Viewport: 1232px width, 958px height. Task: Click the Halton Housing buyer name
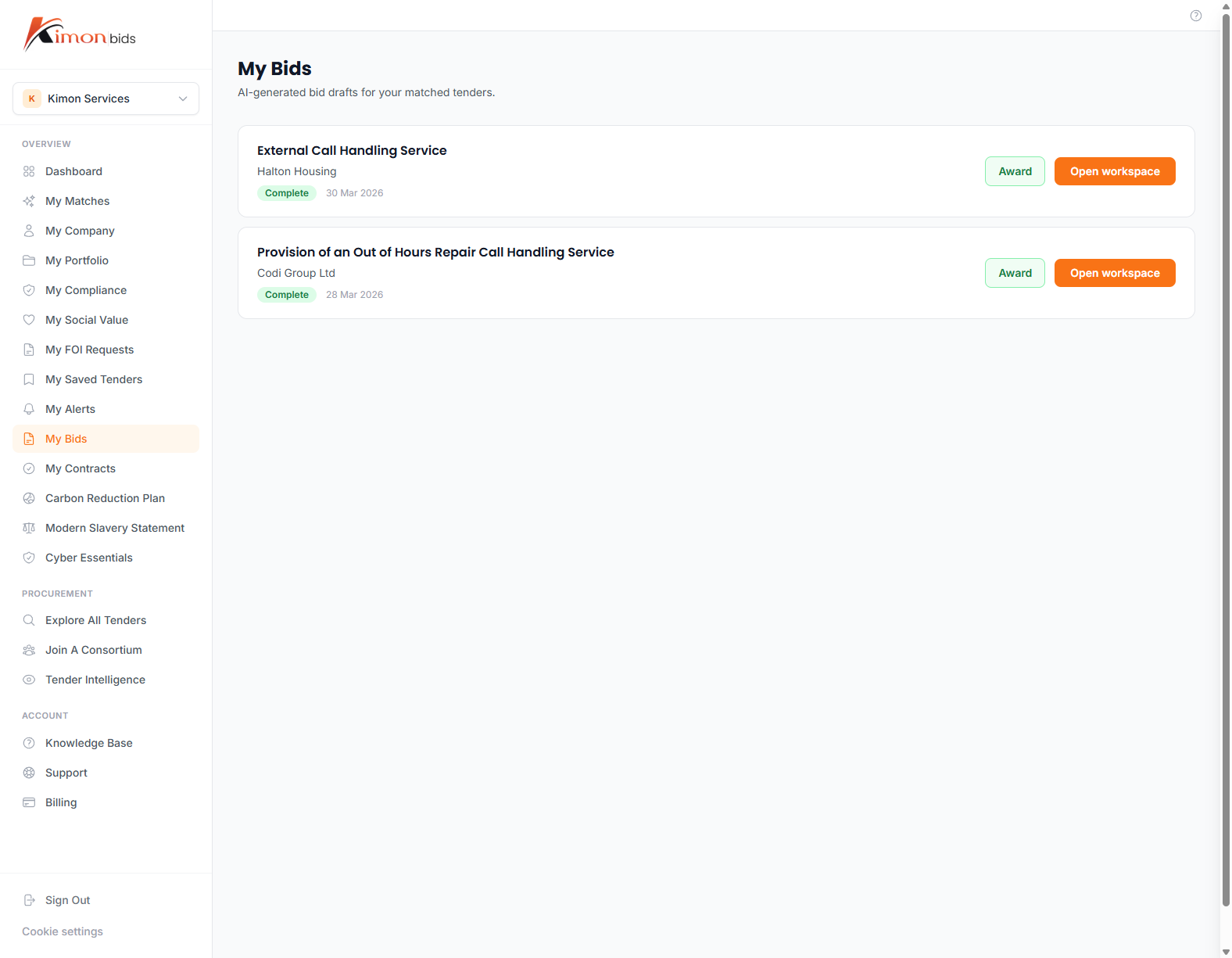pyautogui.click(x=297, y=171)
